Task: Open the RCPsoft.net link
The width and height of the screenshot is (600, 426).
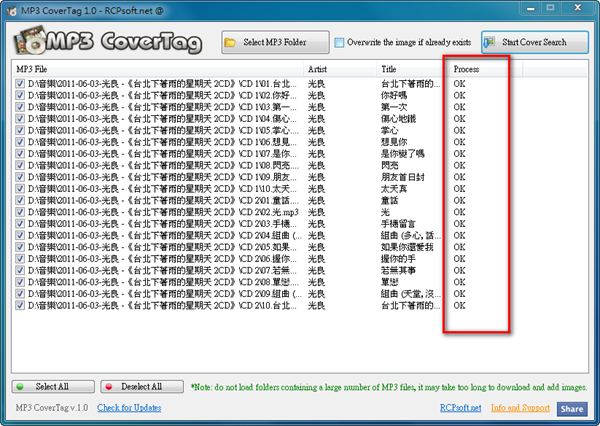Action: (x=460, y=408)
